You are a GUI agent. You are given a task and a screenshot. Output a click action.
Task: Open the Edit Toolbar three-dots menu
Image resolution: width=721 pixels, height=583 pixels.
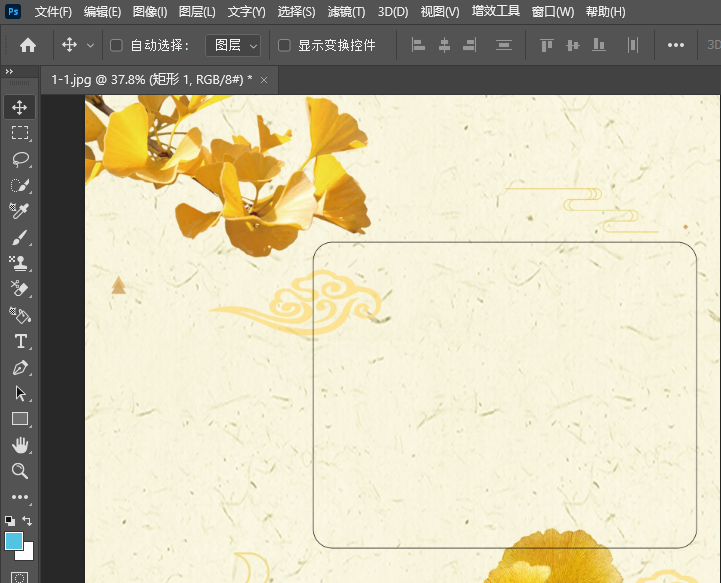(x=20, y=497)
